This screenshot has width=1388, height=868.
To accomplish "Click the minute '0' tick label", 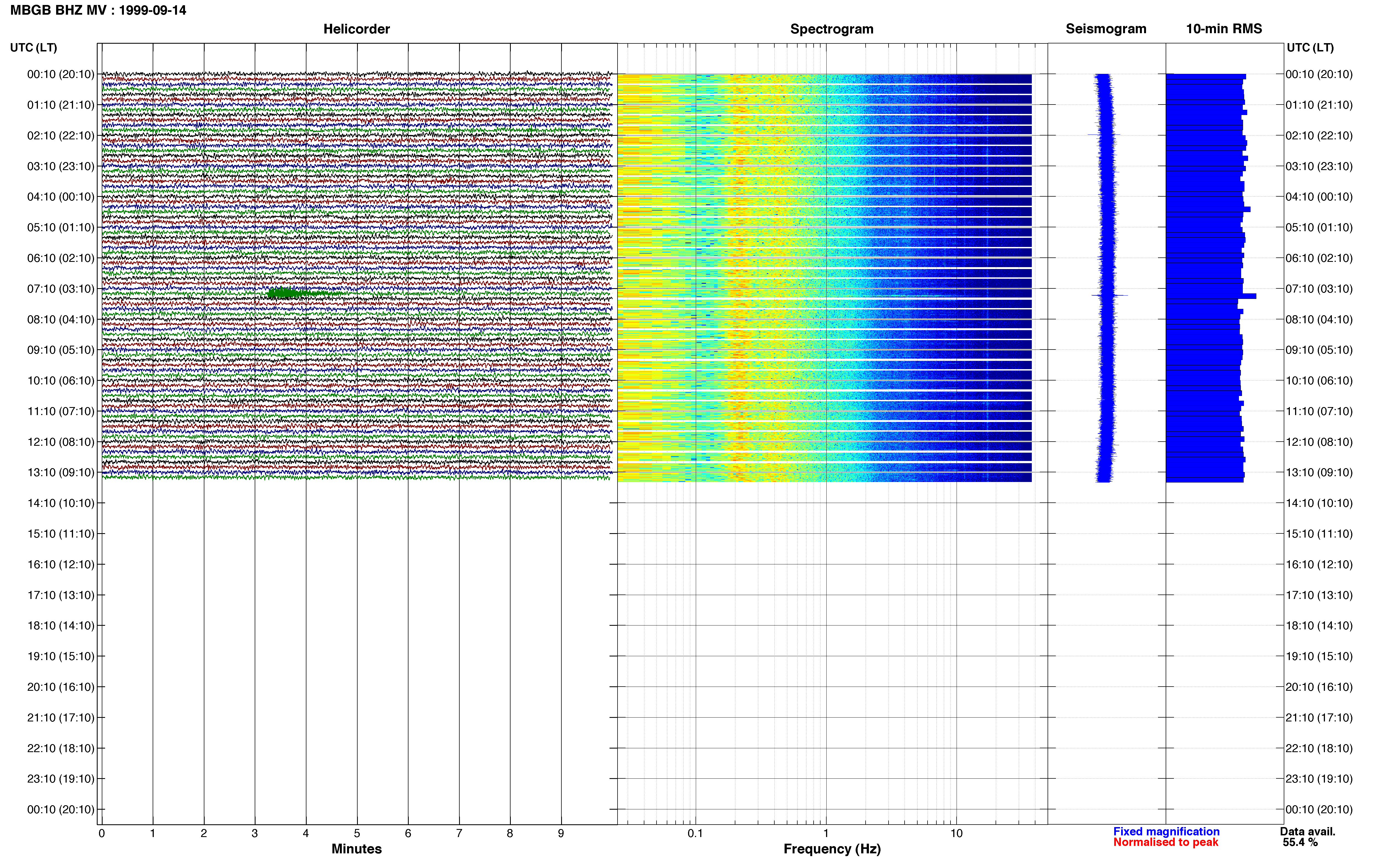I will pyautogui.click(x=101, y=833).
